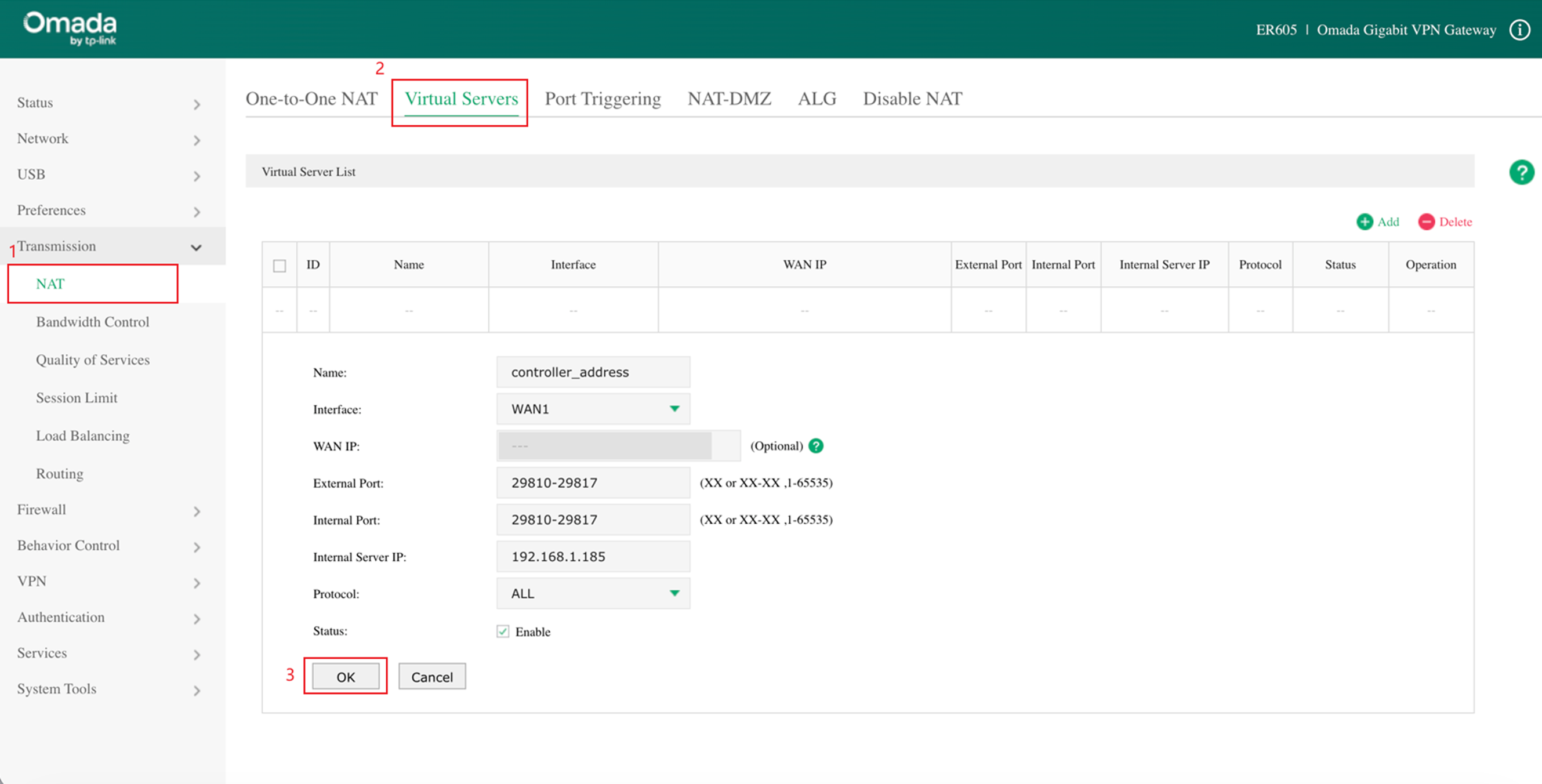Screen dimensions: 1542x784
Task: Click the Virtual Server List heading
Action: tap(309, 172)
